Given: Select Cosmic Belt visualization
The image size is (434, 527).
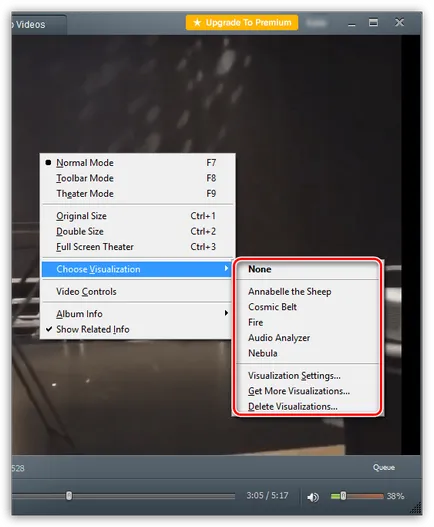Looking at the screenshot, I should point(308,307).
